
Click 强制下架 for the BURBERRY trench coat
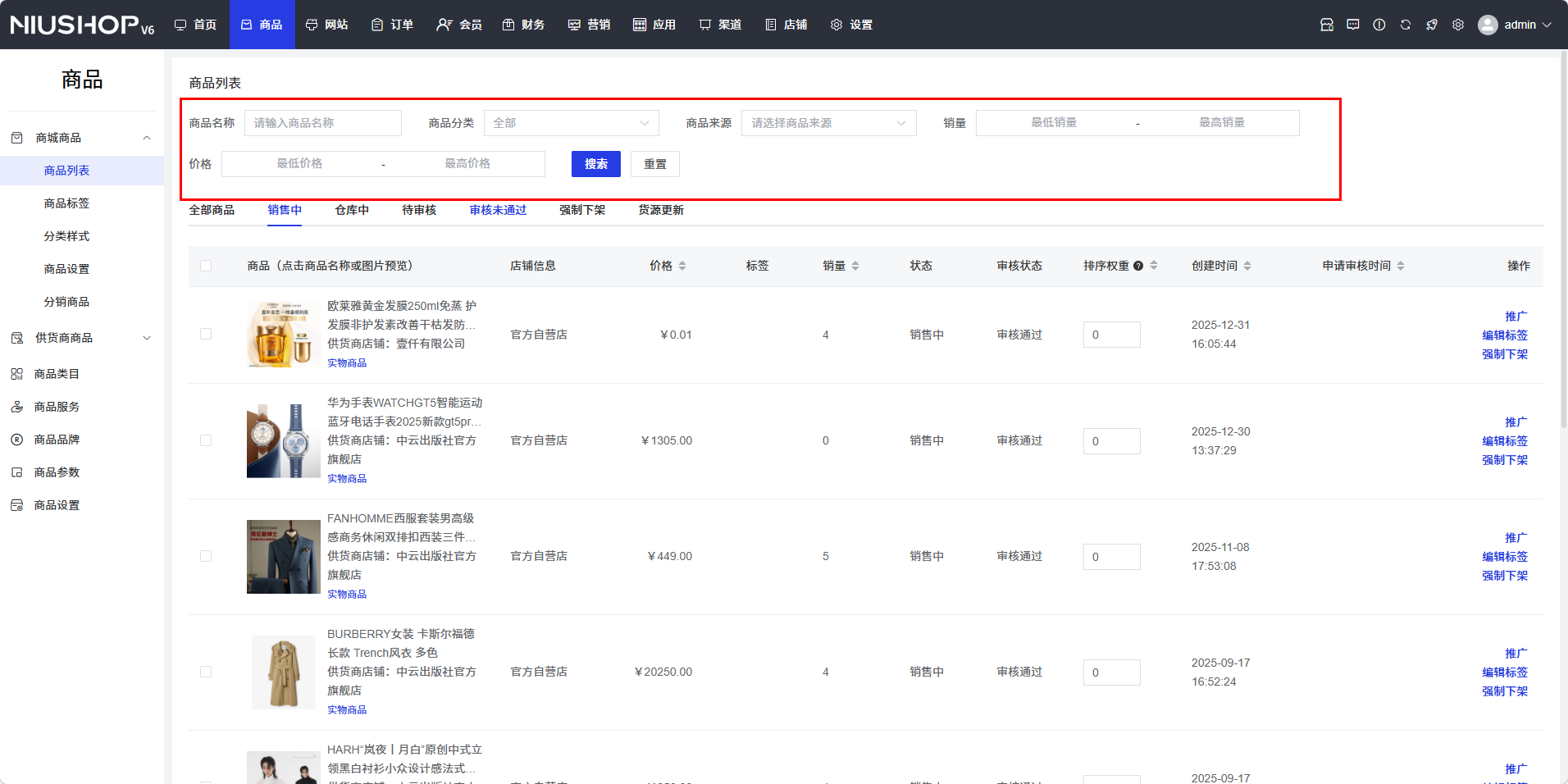[x=1504, y=691]
